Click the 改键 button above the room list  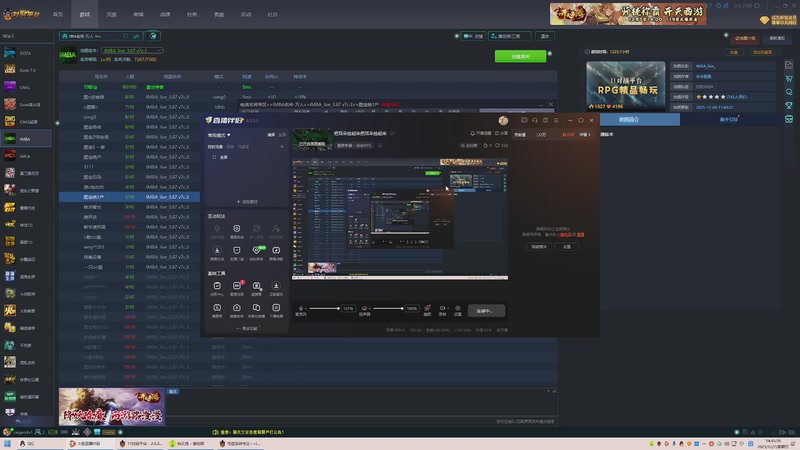(x=473, y=36)
